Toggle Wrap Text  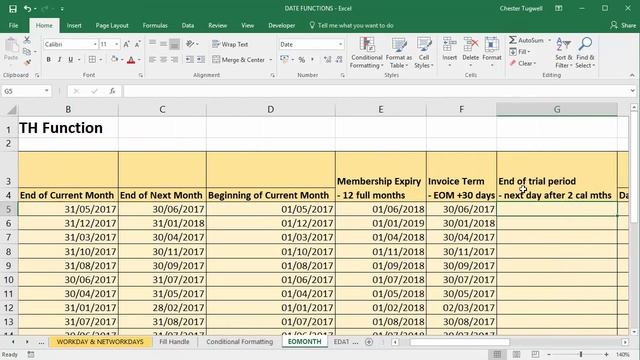pyautogui.click(x=230, y=44)
